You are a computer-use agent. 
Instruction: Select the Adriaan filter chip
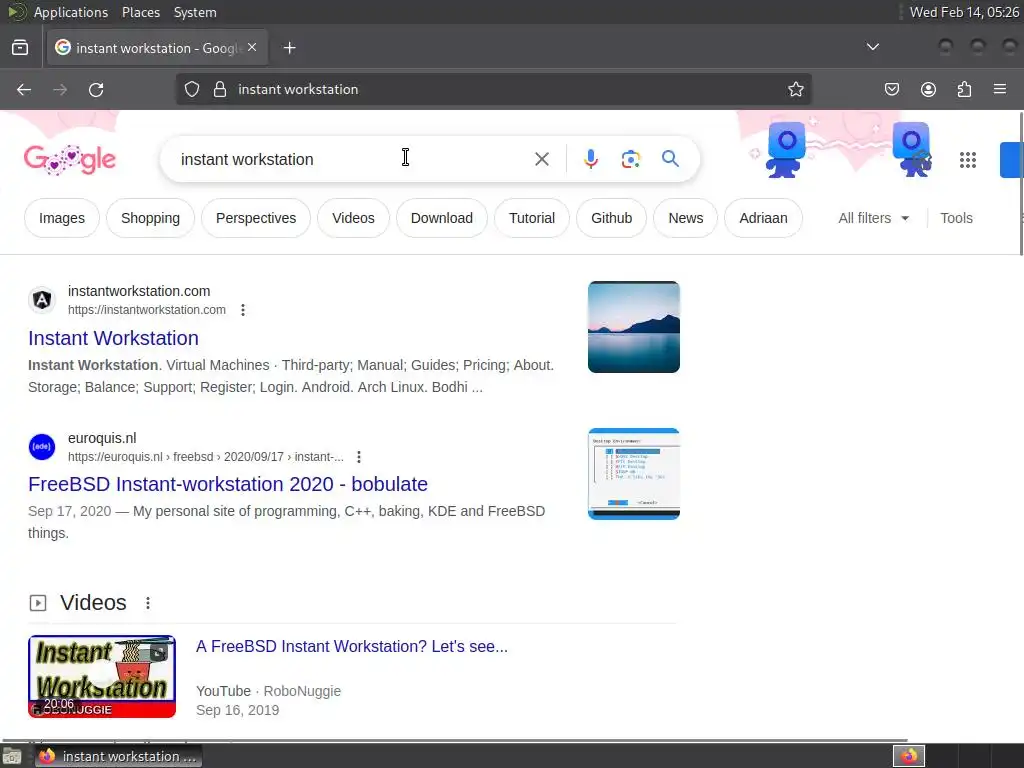763,218
